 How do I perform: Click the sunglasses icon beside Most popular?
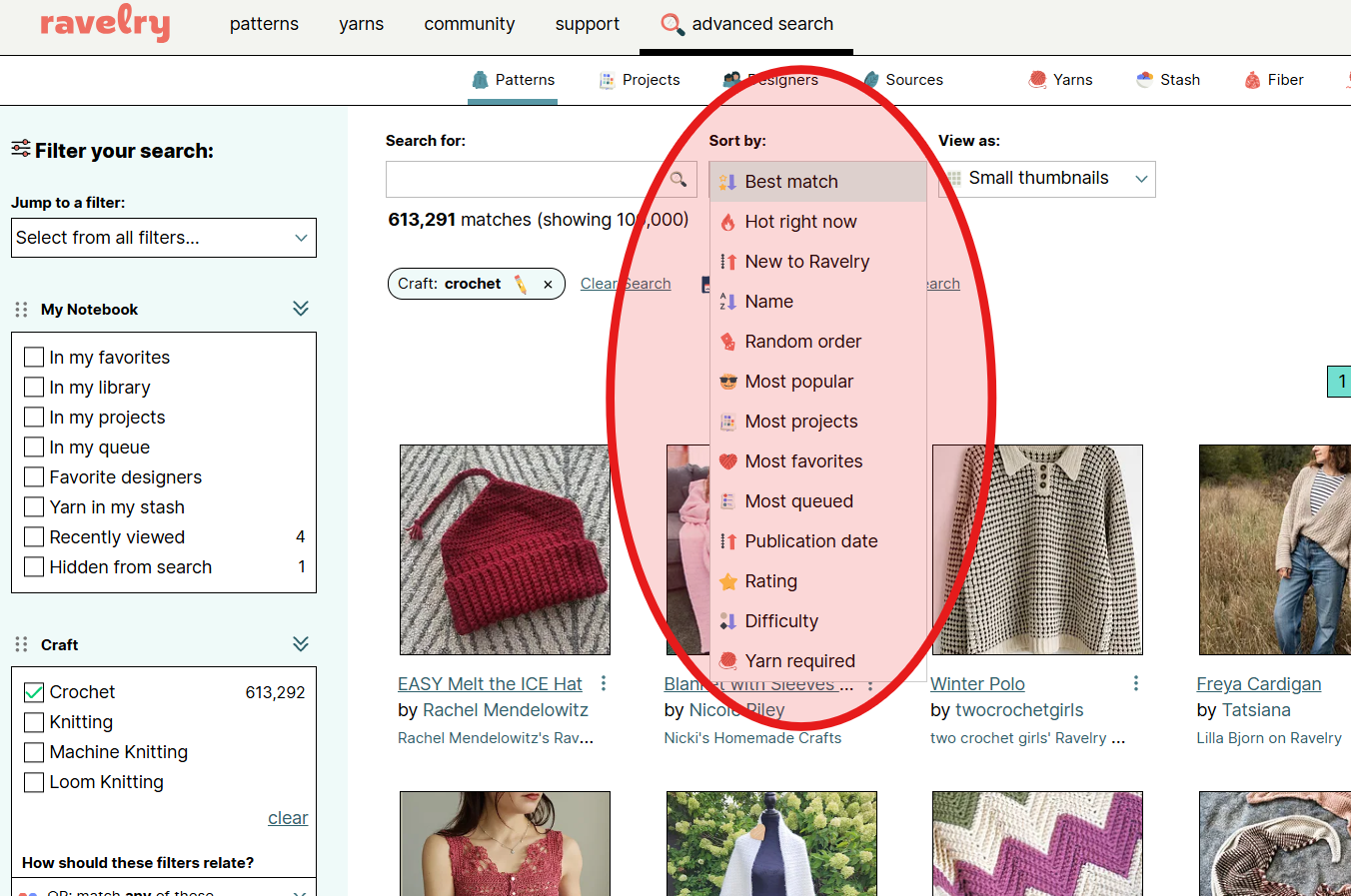[728, 381]
